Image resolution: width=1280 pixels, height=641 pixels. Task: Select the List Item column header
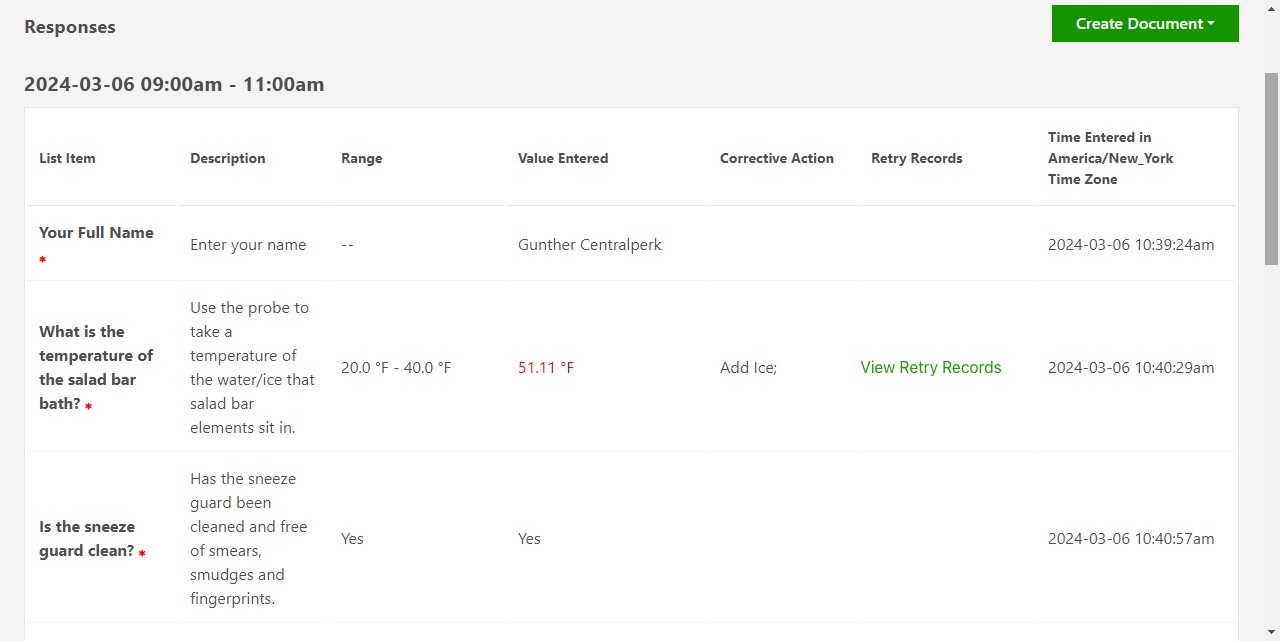(67, 158)
